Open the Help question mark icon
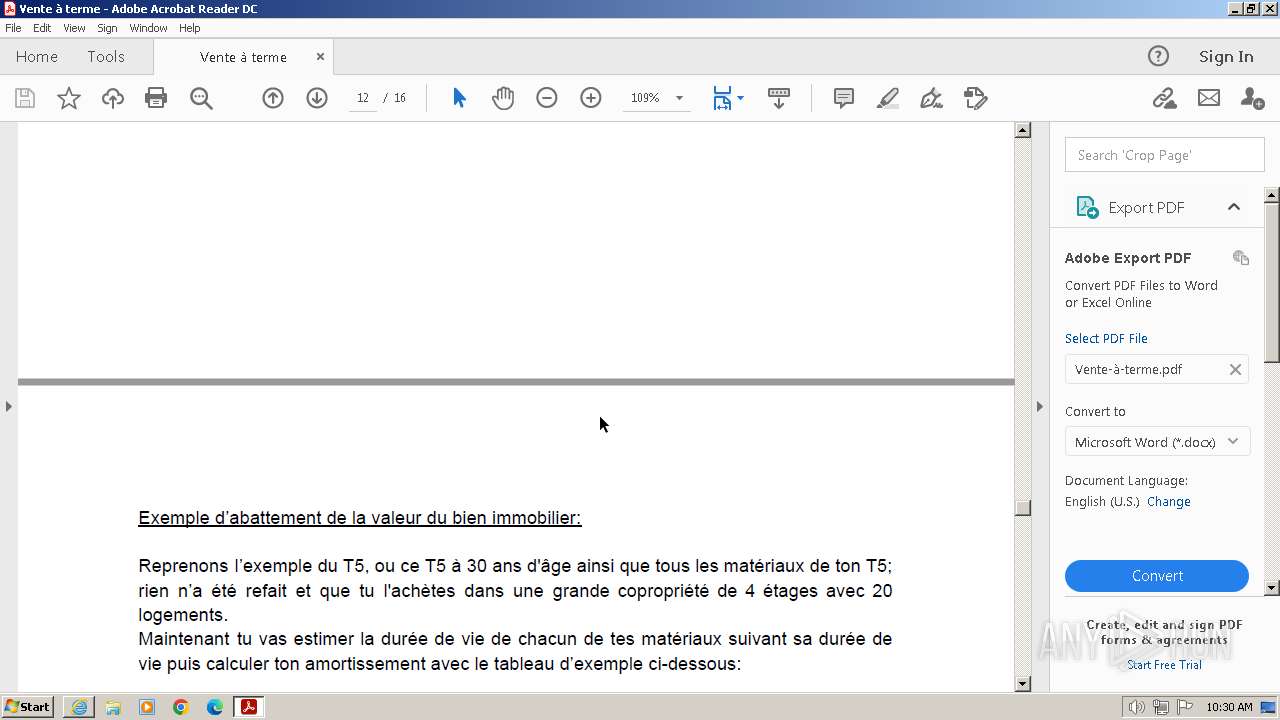The height and width of the screenshot is (720, 1280). 1158,56
